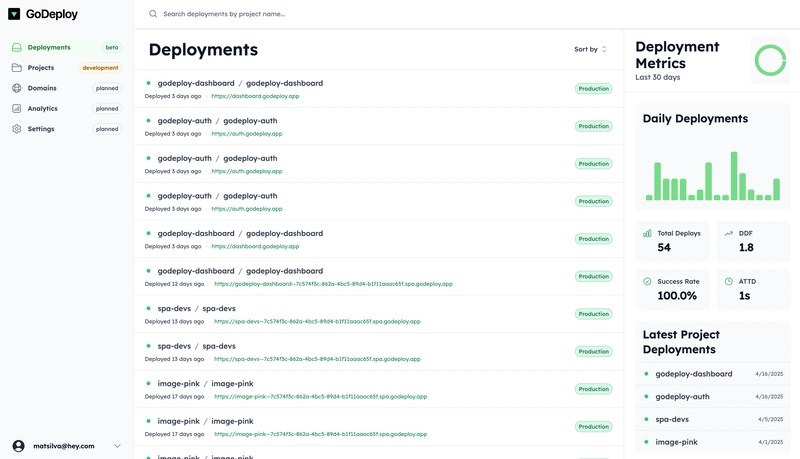Click the Total Deploys bar chart icon
The height and width of the screenshot is (459, 800).
647,233
